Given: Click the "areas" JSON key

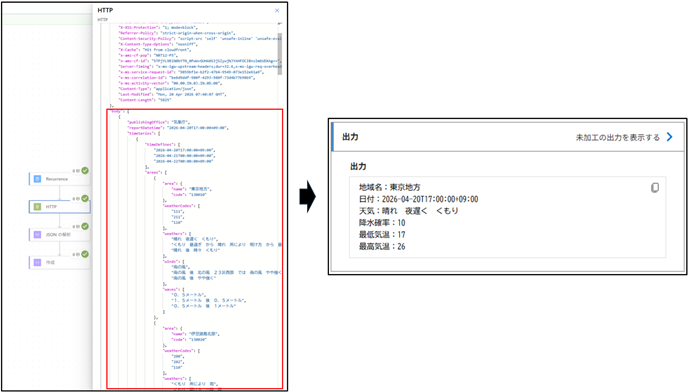Looking at the screenshot, I should click(x=153, y=173).
